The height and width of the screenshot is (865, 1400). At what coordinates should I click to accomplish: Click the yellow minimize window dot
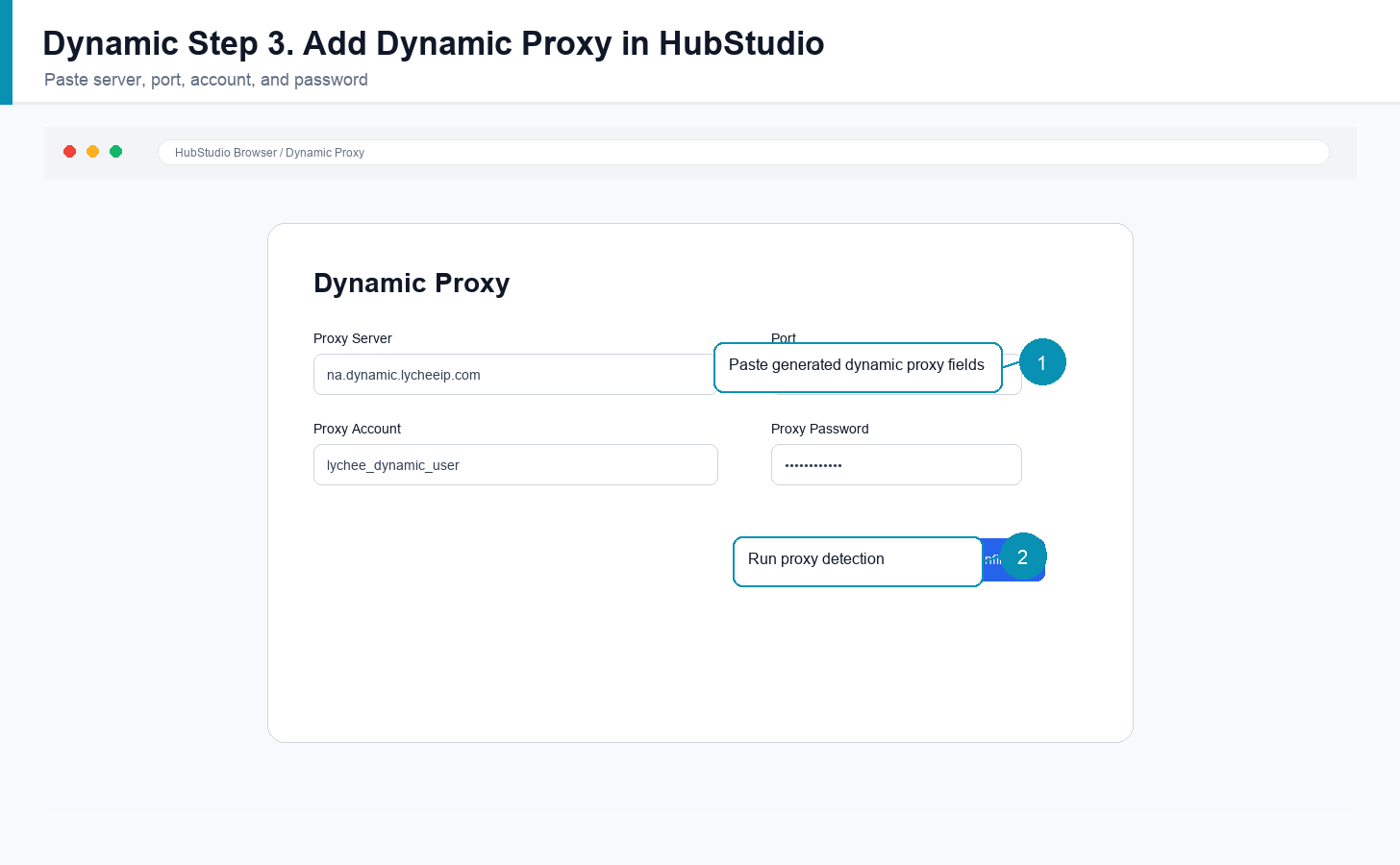pos(93,152)
